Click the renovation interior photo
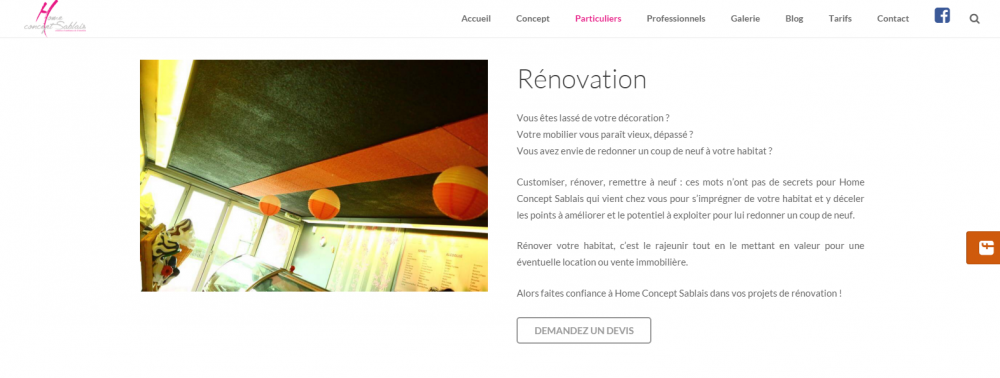The width and height of the screenshot is (1000, 378). tap(314, 175)
